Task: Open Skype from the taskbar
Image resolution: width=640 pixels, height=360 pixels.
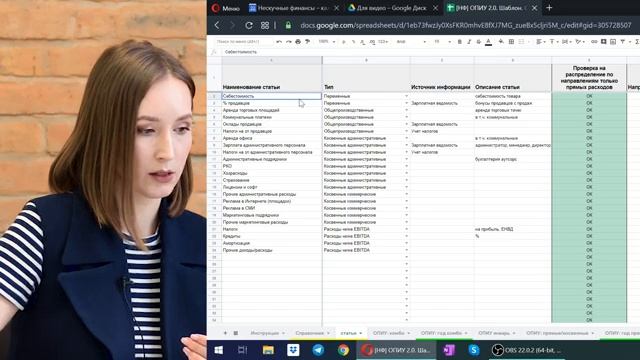Action: coord(473,350)
